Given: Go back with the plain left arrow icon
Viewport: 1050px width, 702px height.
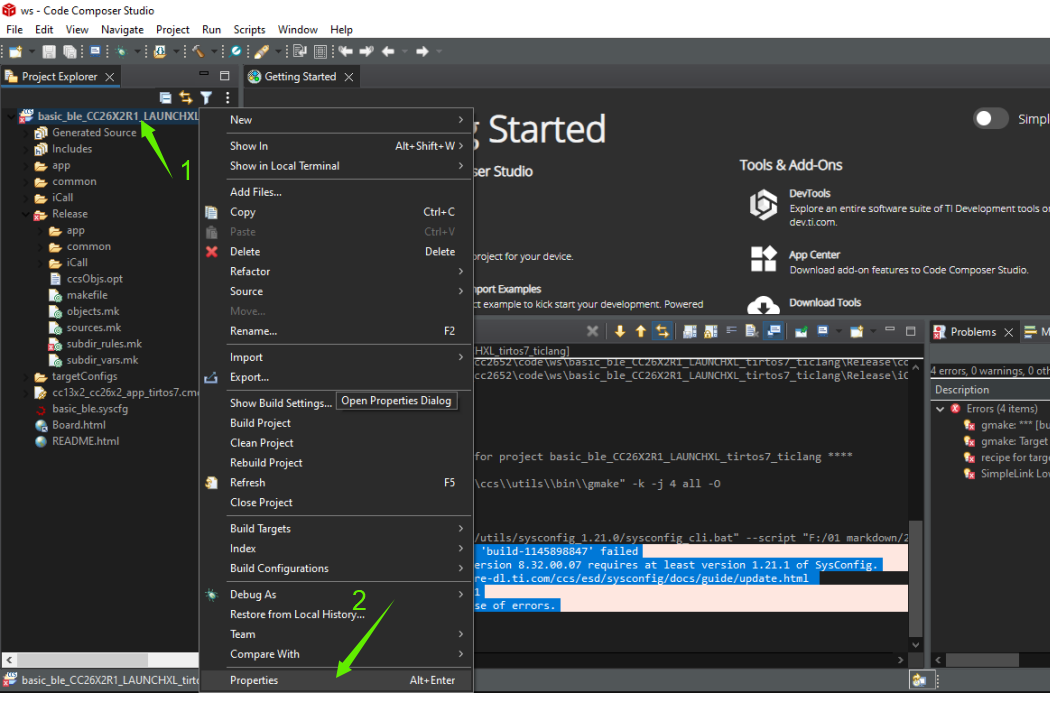Looking at the screenshot, I should click(388, 52).
